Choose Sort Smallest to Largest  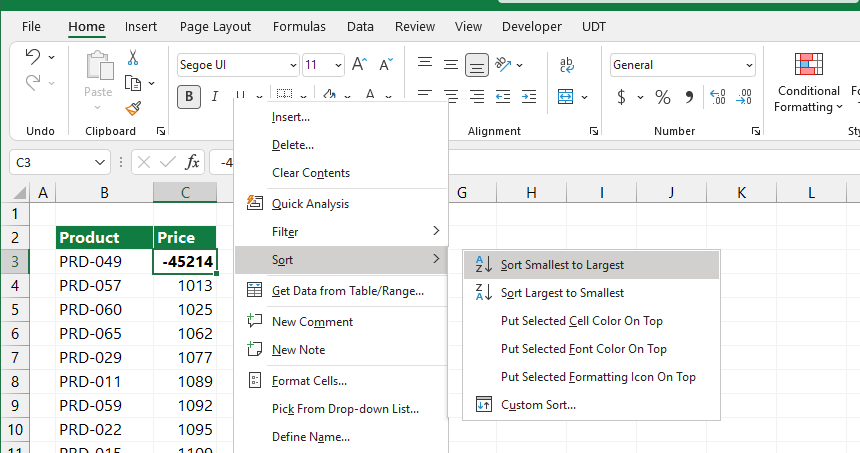pyautogui.click(x=562, y=265)
